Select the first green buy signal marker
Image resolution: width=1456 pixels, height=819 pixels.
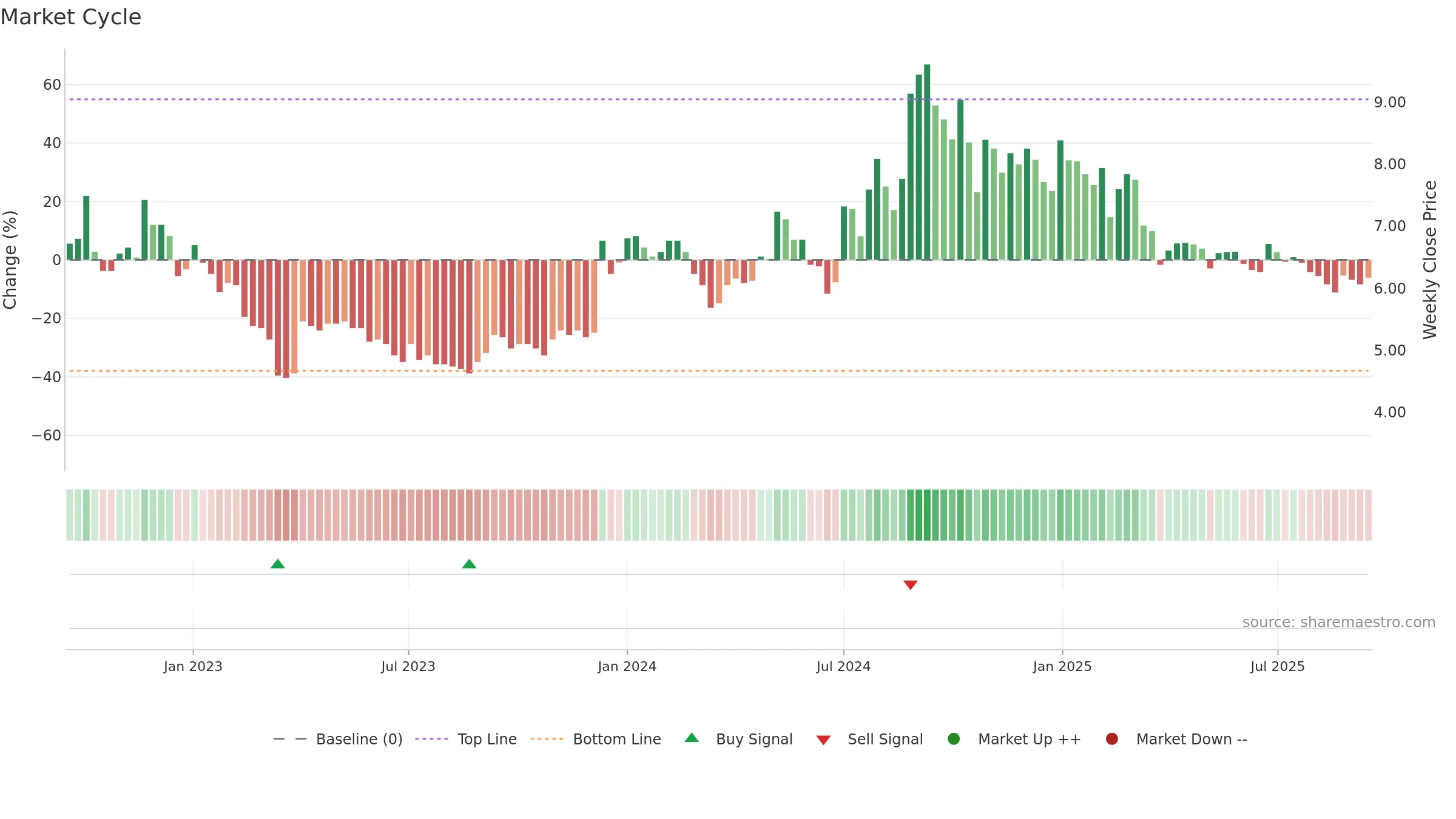click(x=278, y=564)
